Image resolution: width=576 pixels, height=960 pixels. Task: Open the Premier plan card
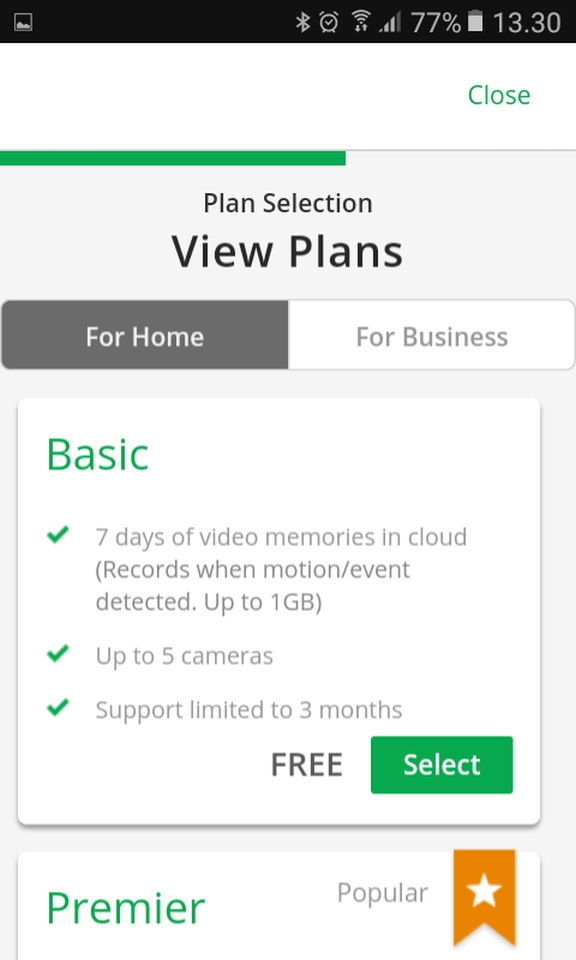(279, 906)
